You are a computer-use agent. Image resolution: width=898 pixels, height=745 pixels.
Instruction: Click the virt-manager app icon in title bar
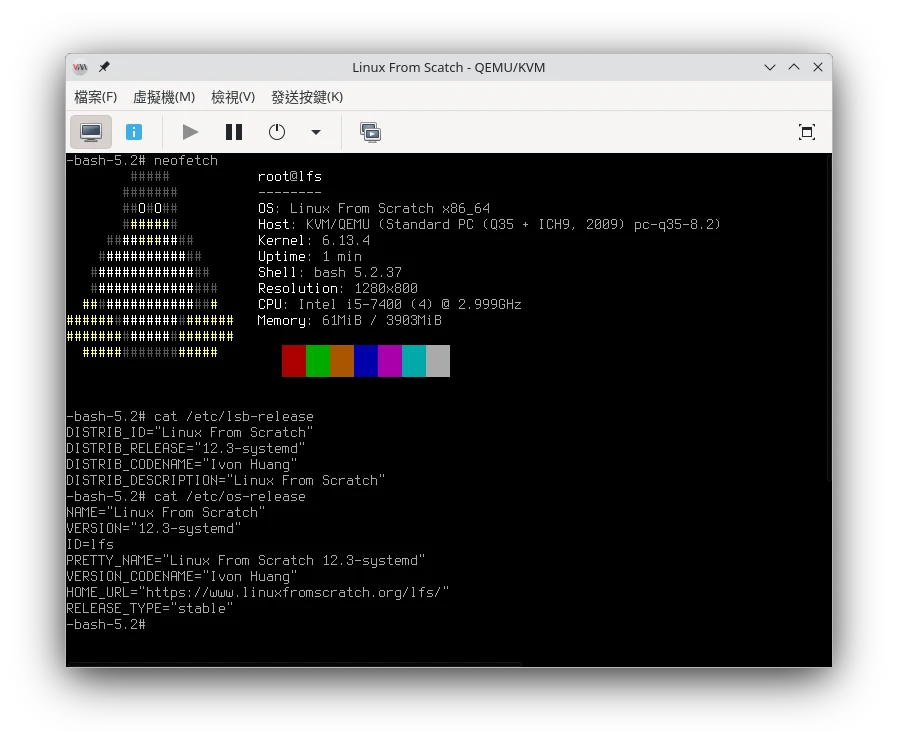[81, 67]
